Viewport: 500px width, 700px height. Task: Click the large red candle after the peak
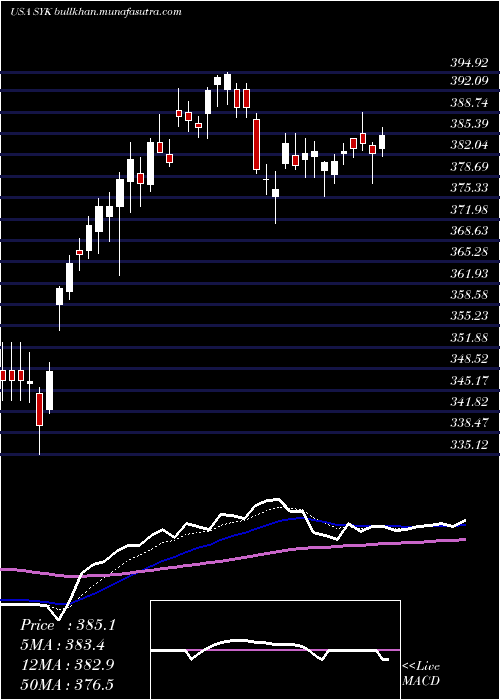256,145
